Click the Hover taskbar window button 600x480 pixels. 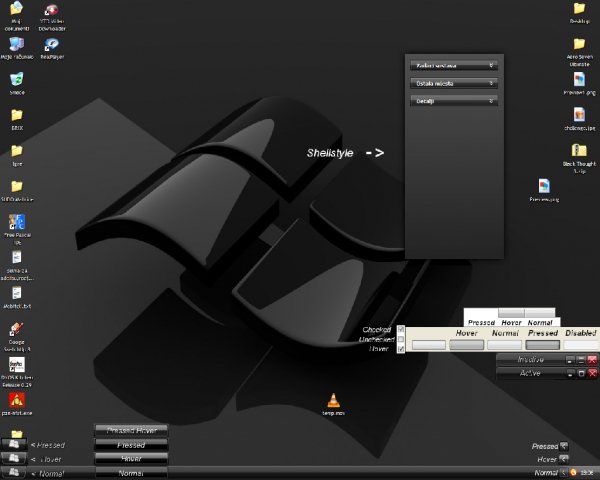pos(131,459)
